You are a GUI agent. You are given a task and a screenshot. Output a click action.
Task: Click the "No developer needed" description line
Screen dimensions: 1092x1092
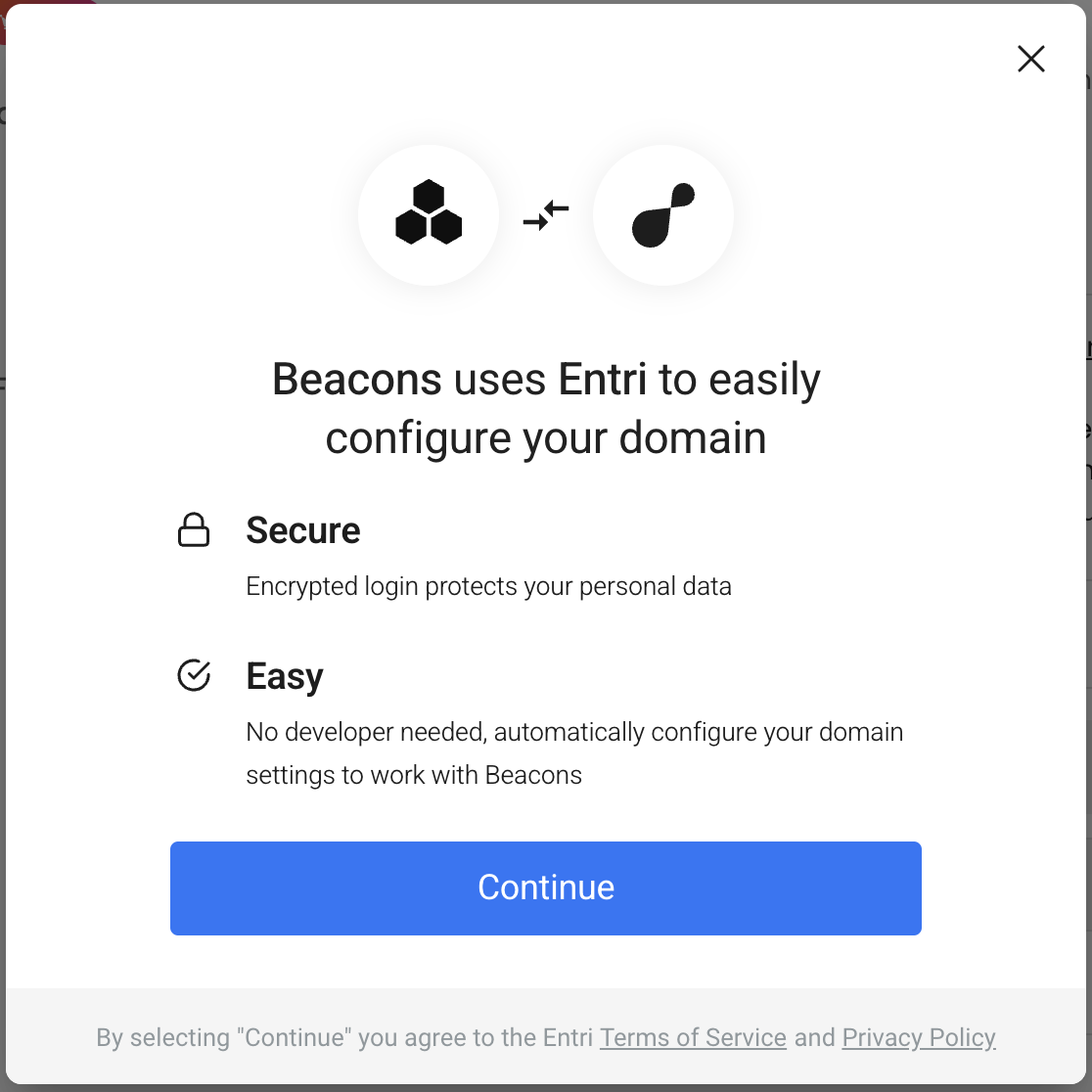[574, 733]
